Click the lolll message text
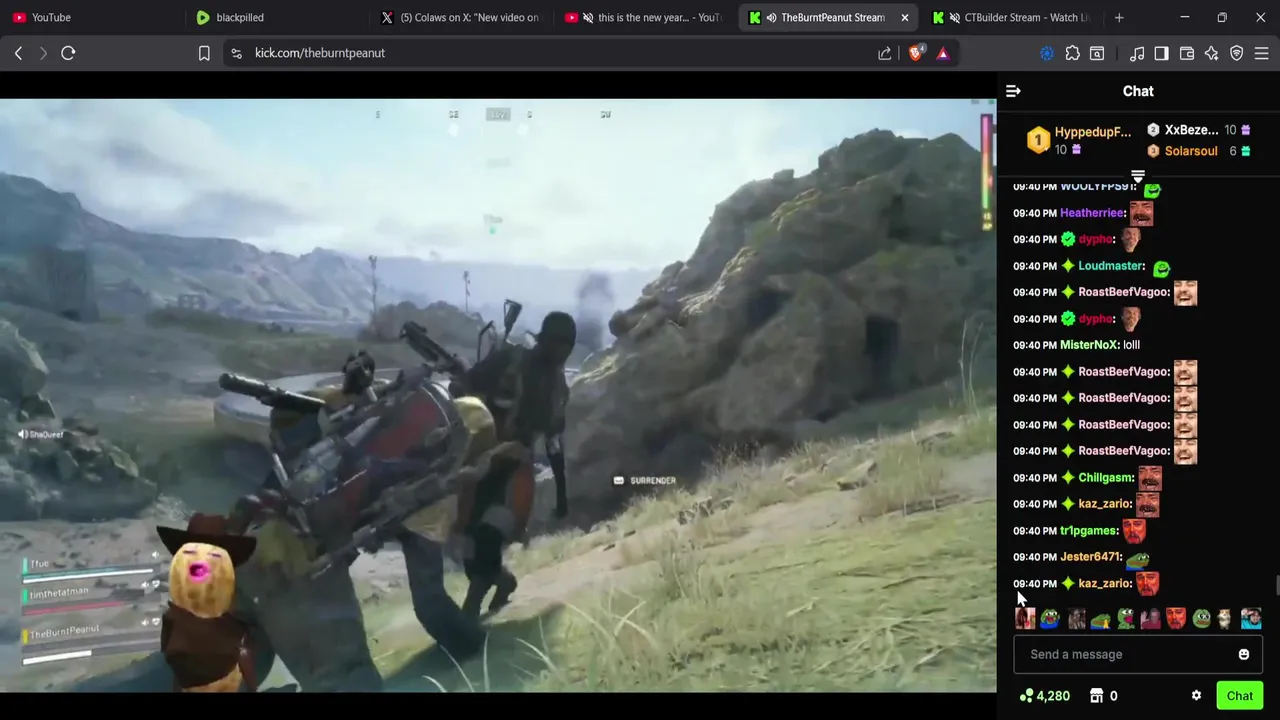This screenshot has height=720, width=1280. (x=1131, y=345)
